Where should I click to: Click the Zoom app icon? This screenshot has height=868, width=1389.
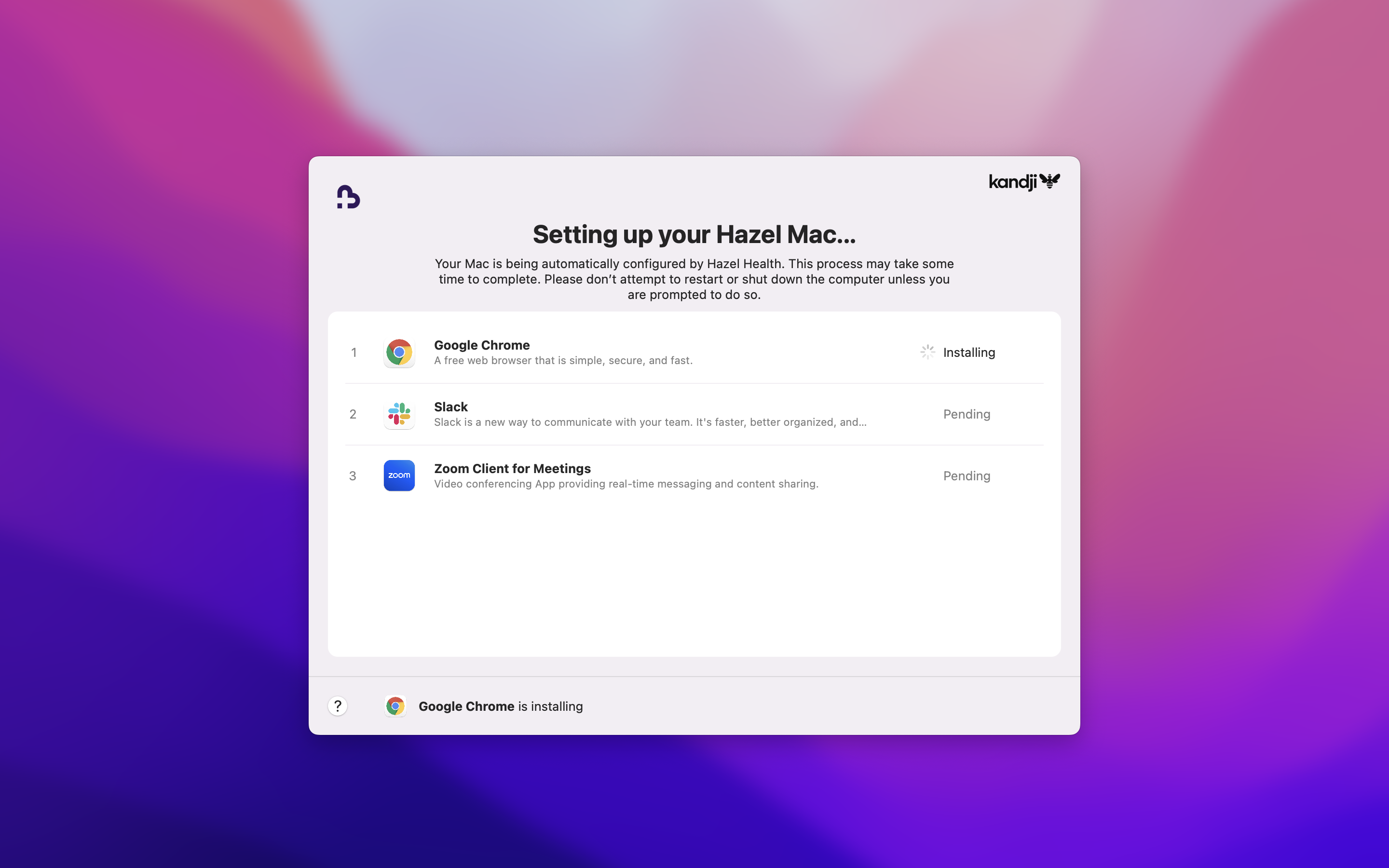pyautogui.click(x=399, y=475)
